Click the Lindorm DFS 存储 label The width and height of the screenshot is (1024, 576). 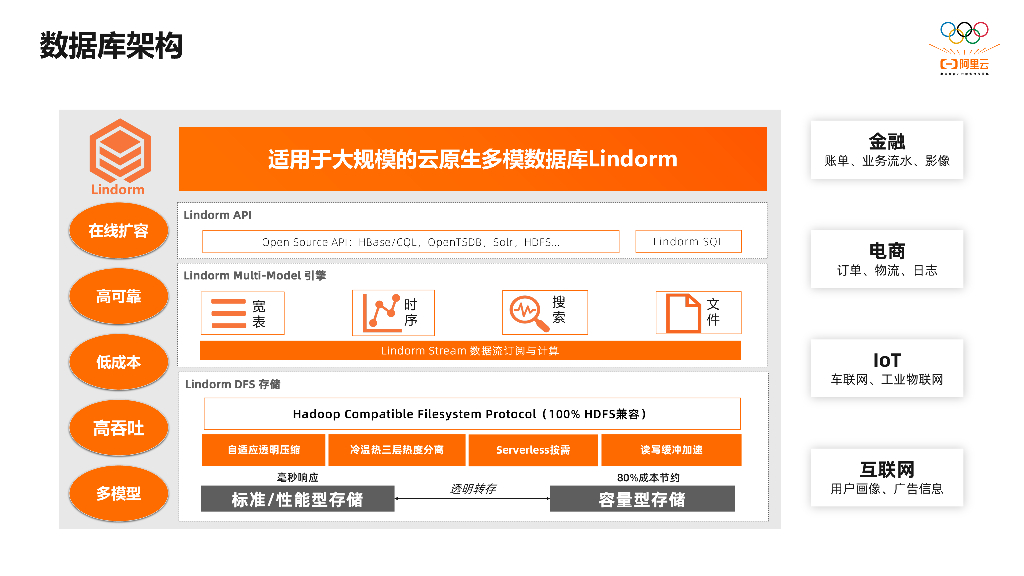pyautogui.click(x=232, y=384)
